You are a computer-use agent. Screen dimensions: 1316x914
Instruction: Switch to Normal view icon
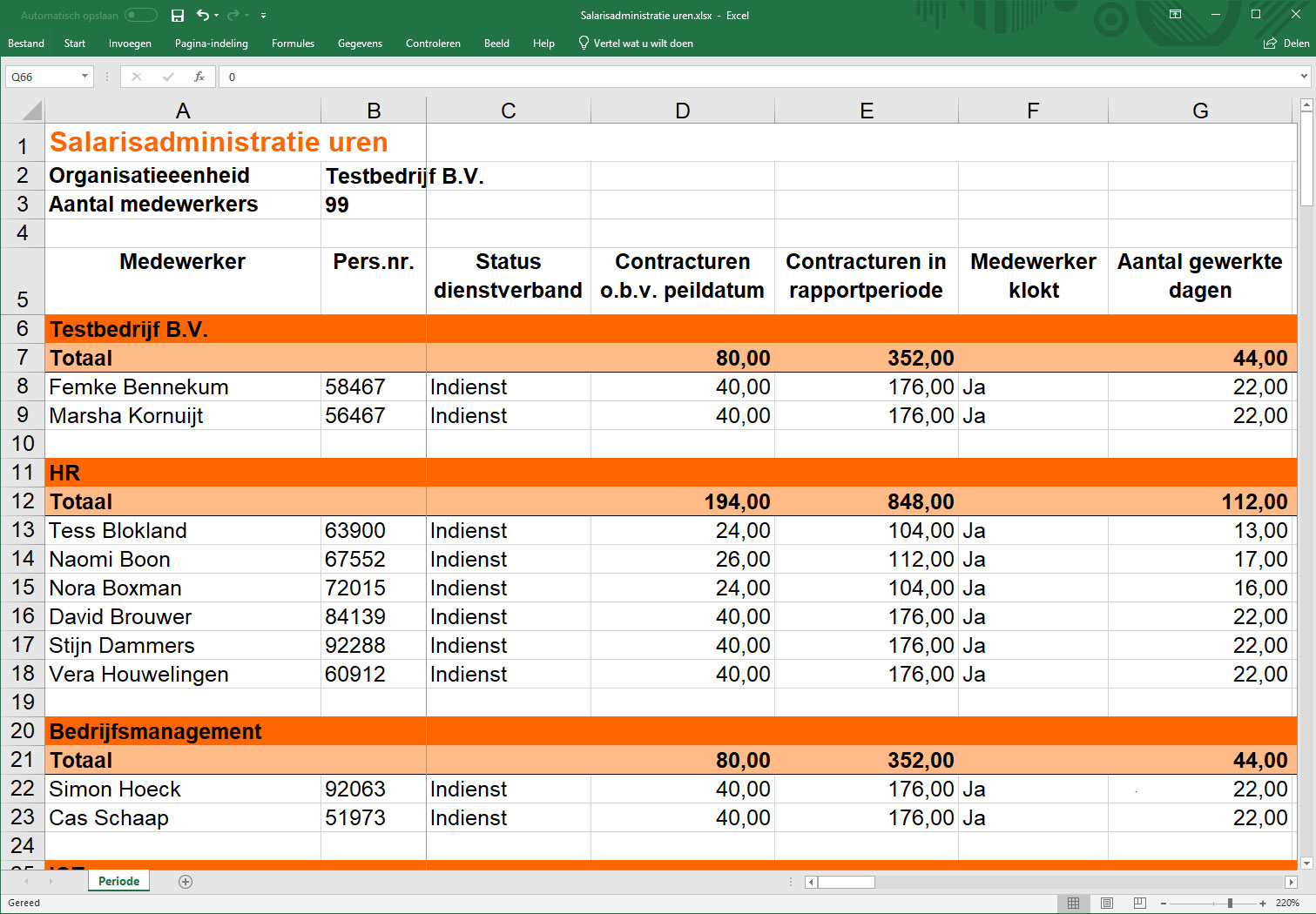click(x=1073, y=903)
